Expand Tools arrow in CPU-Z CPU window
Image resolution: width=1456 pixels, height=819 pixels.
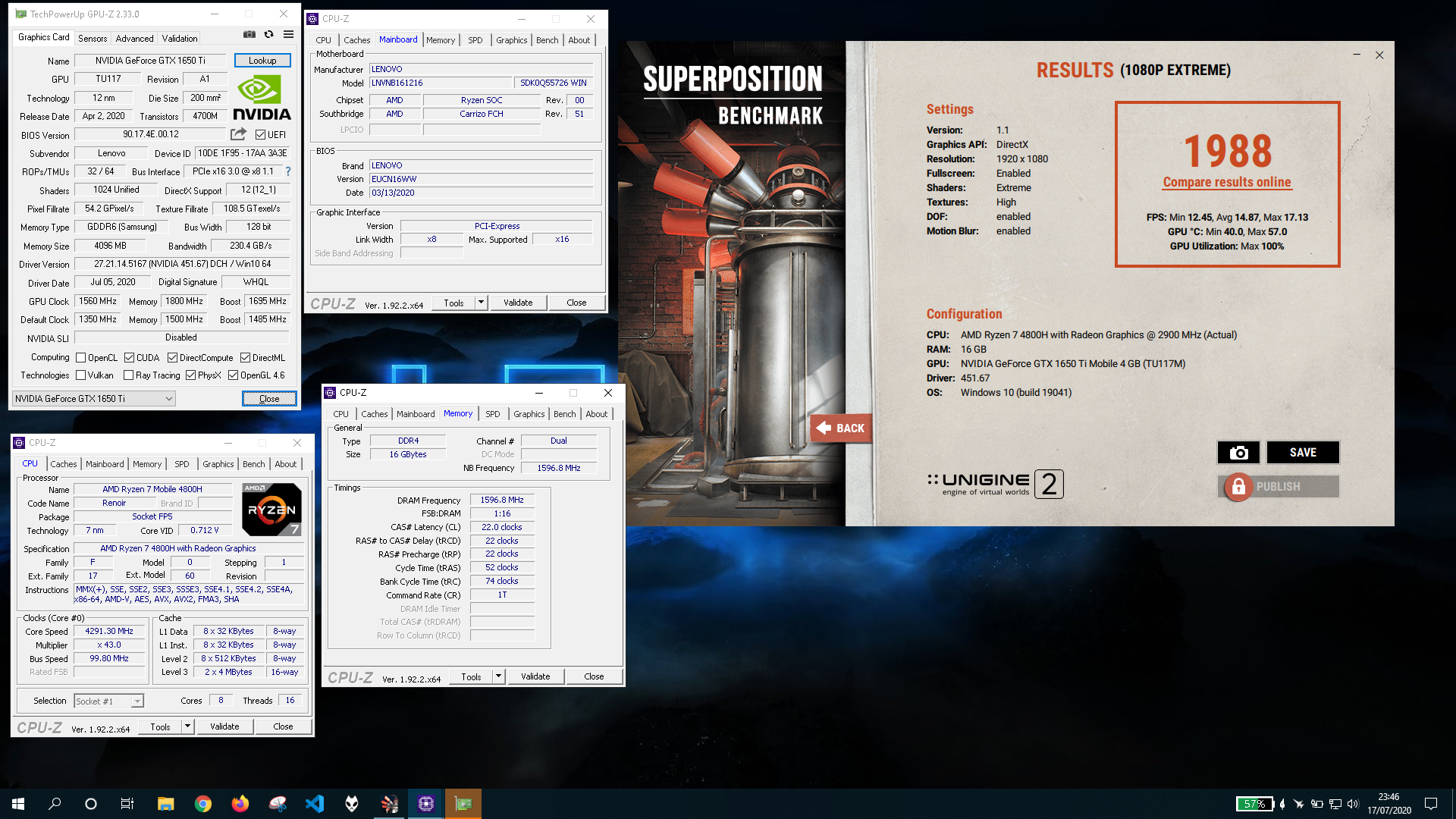click(x=187, y=726)
